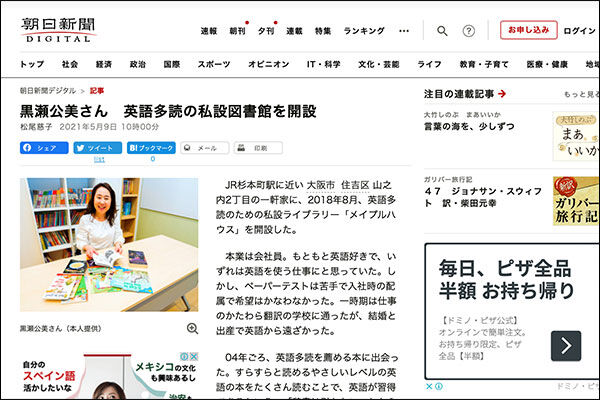Go to the ライフ section tab
The width and height of the screenshot is (600, 400).
point(429,64)
